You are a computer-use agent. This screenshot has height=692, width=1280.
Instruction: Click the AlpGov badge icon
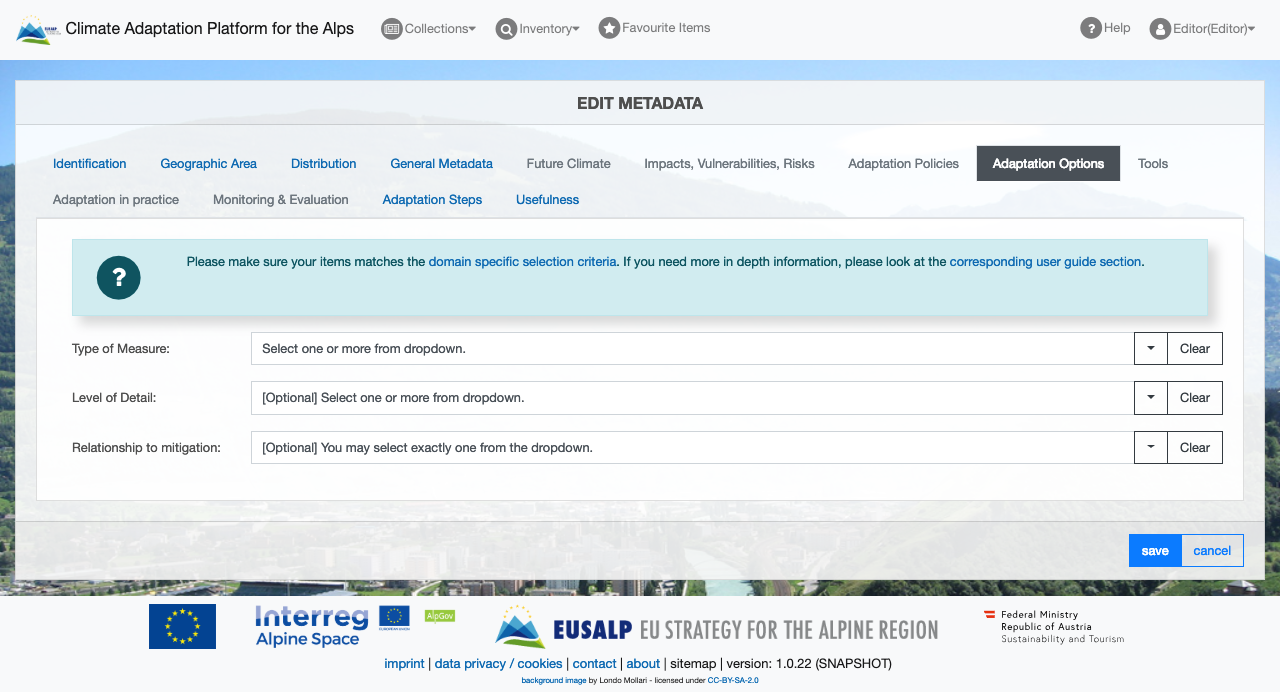coord(439,615)
